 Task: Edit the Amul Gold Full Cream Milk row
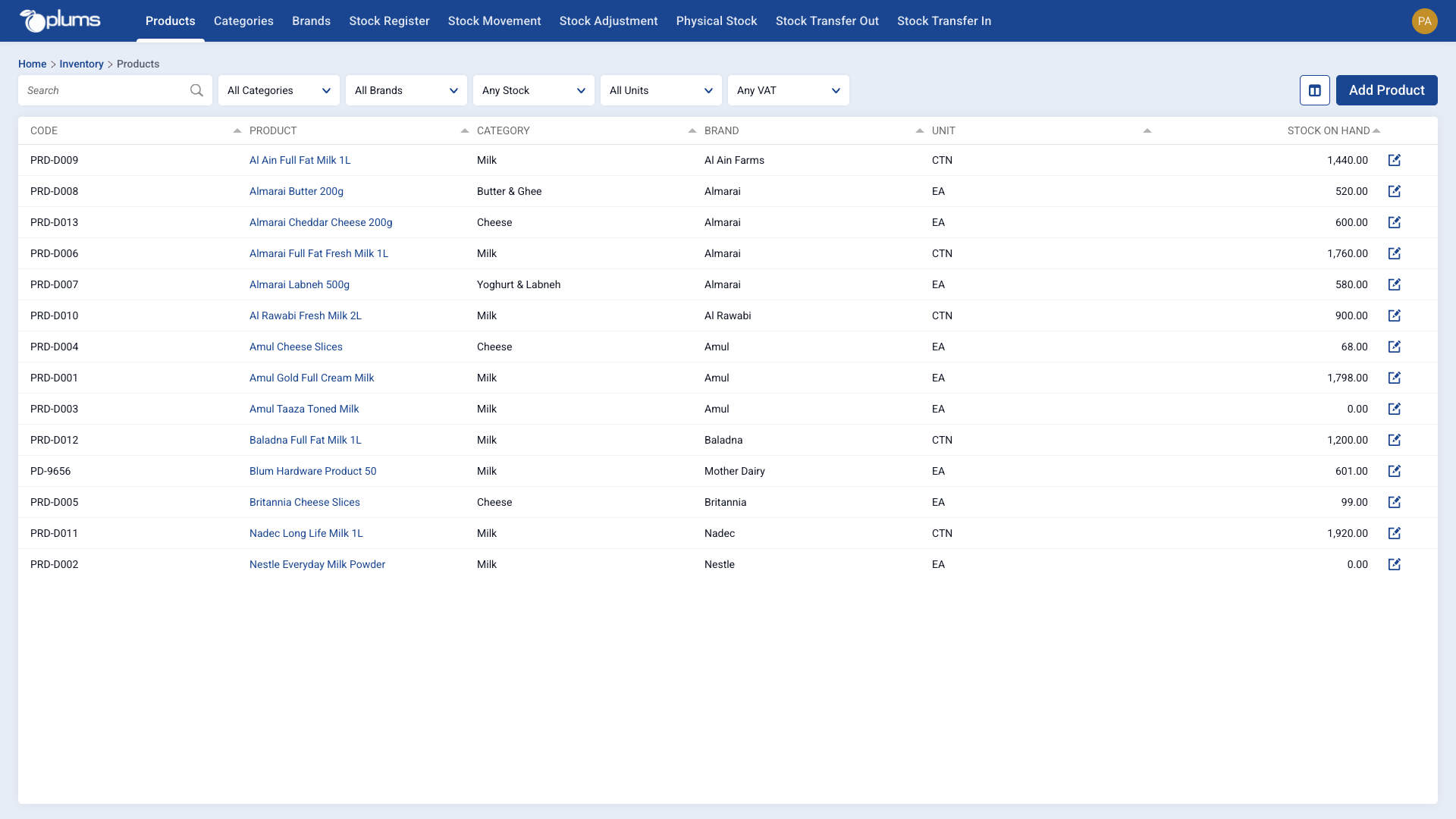[x=1395, y=378]
